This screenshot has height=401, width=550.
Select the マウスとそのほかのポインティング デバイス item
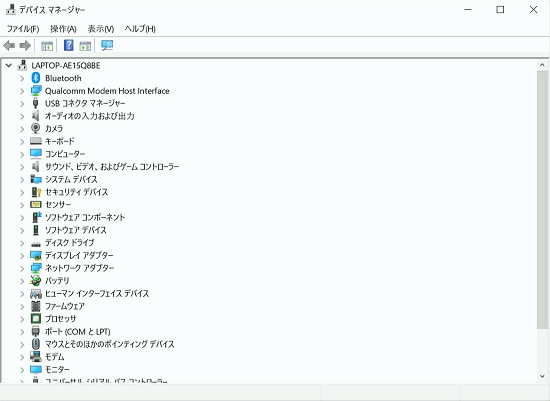pos(109,344)
